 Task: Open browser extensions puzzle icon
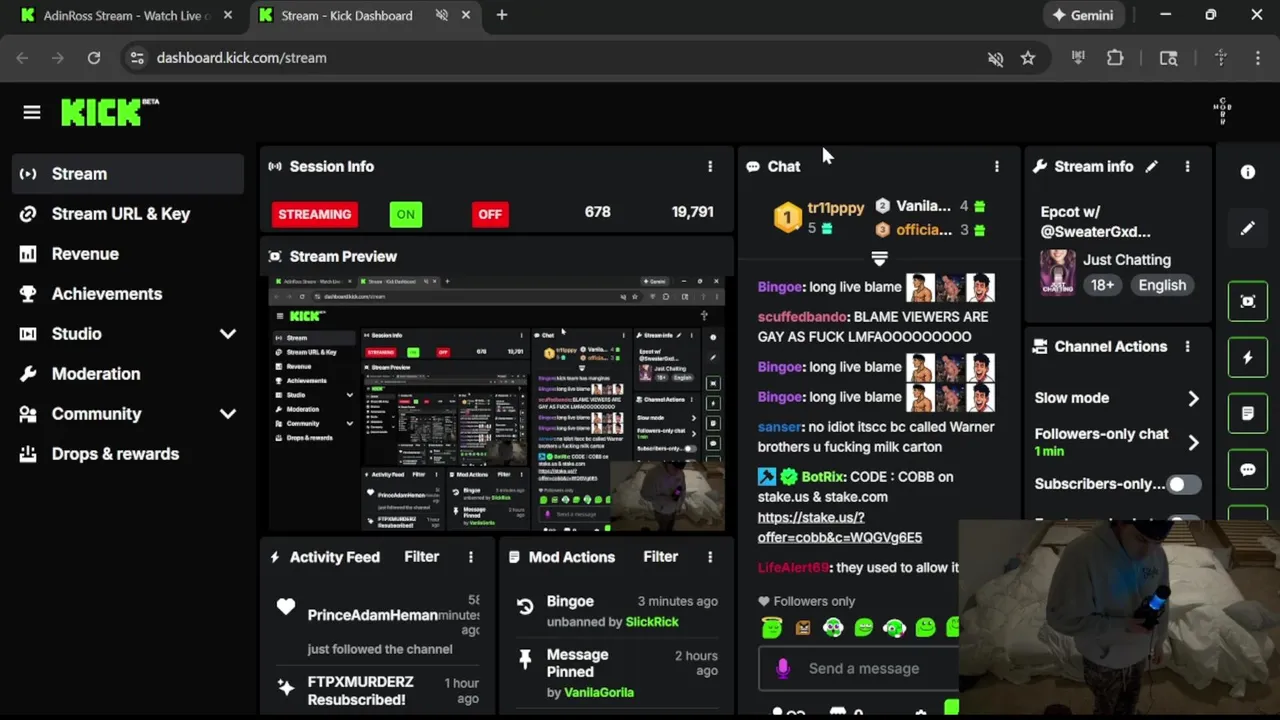1115,58
